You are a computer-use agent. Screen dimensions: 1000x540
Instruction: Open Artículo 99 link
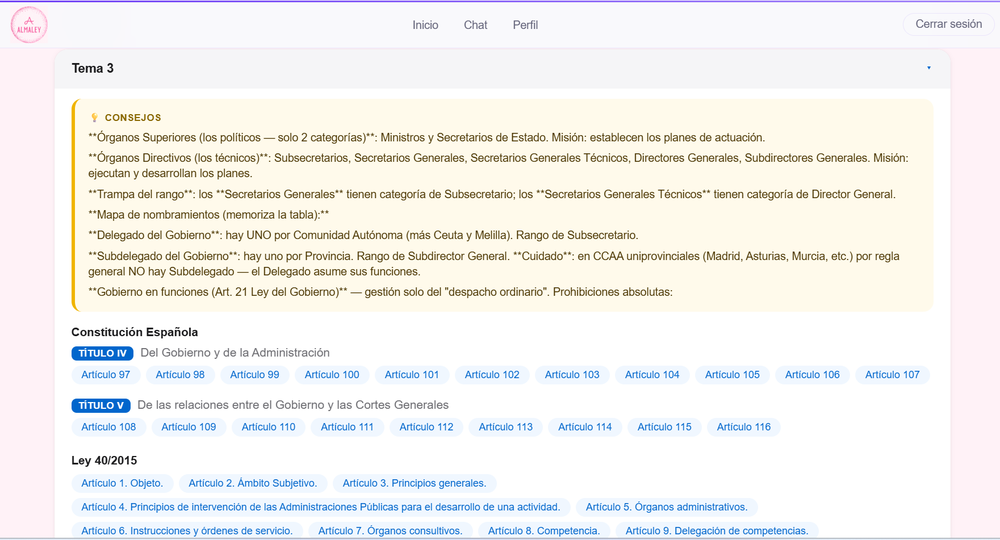[x=254, y=375]
